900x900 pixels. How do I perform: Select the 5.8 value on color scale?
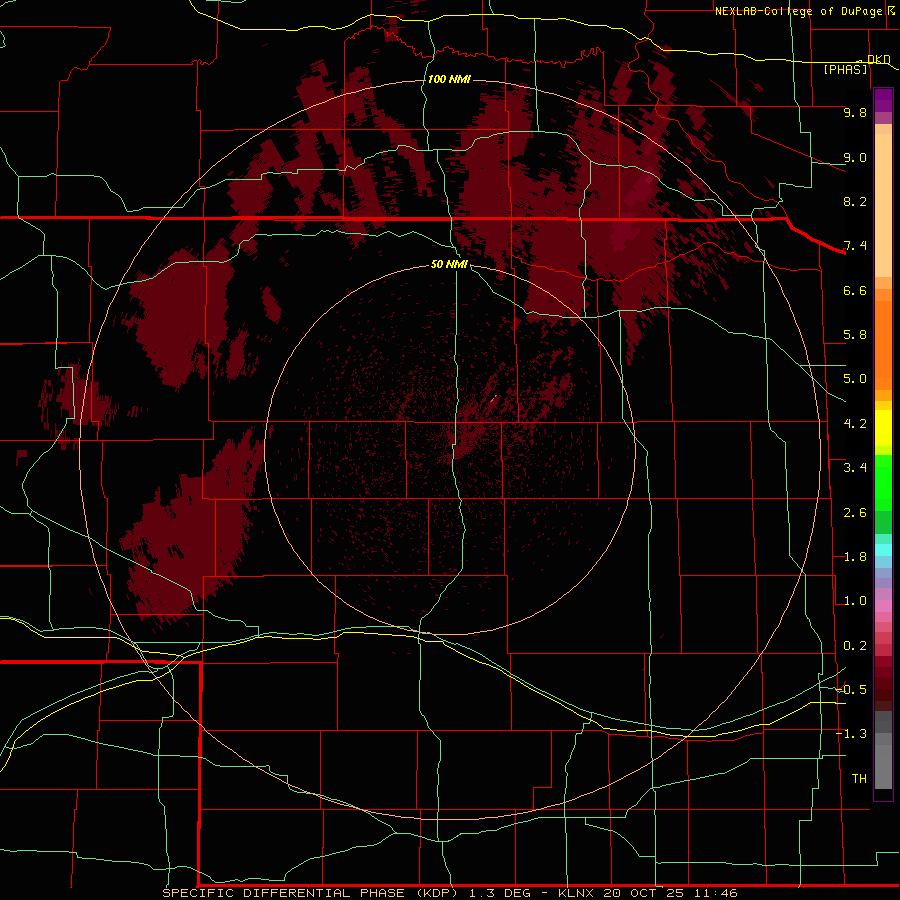(x=855, y=335)
